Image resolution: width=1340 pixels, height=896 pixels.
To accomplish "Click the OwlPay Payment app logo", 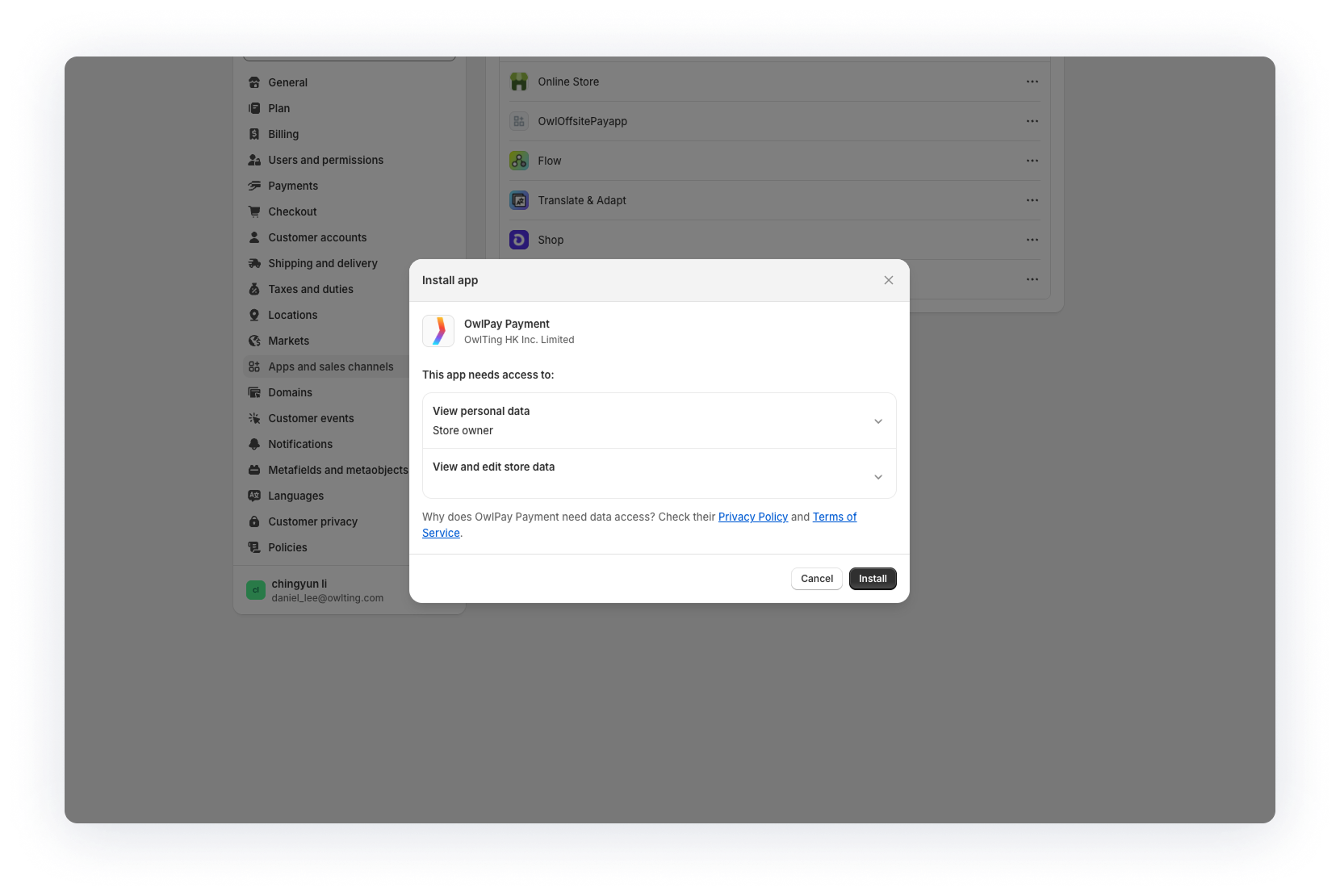I will [438, 331].
